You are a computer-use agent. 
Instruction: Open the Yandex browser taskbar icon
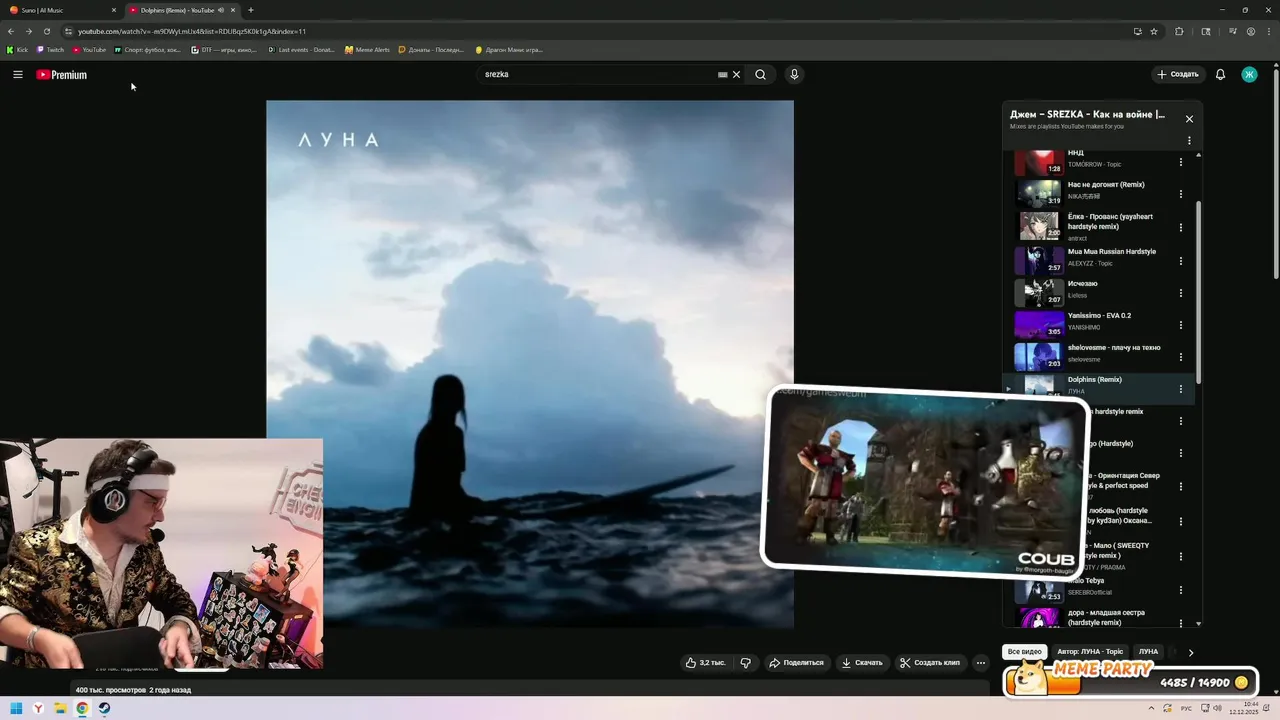click(38, 708)
